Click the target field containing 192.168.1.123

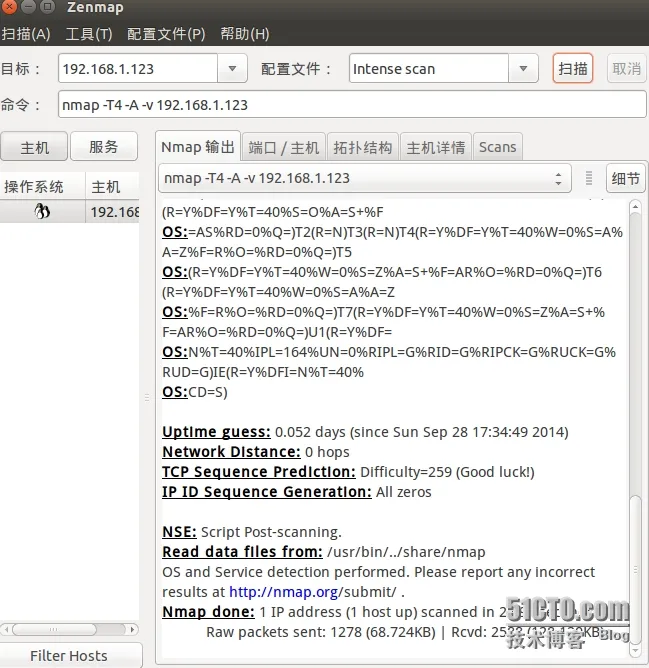pyautogui.click(x=138, y=68)
